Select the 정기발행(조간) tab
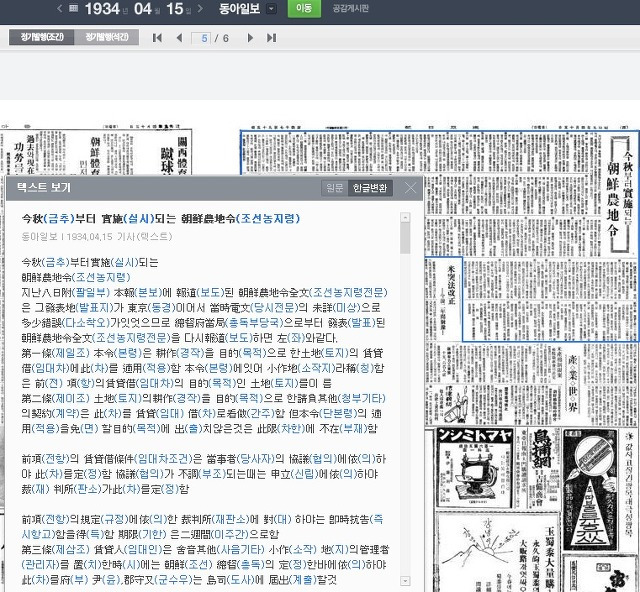Image resolution: width=640 pixels, height=592 pixels. click(42, 37)
